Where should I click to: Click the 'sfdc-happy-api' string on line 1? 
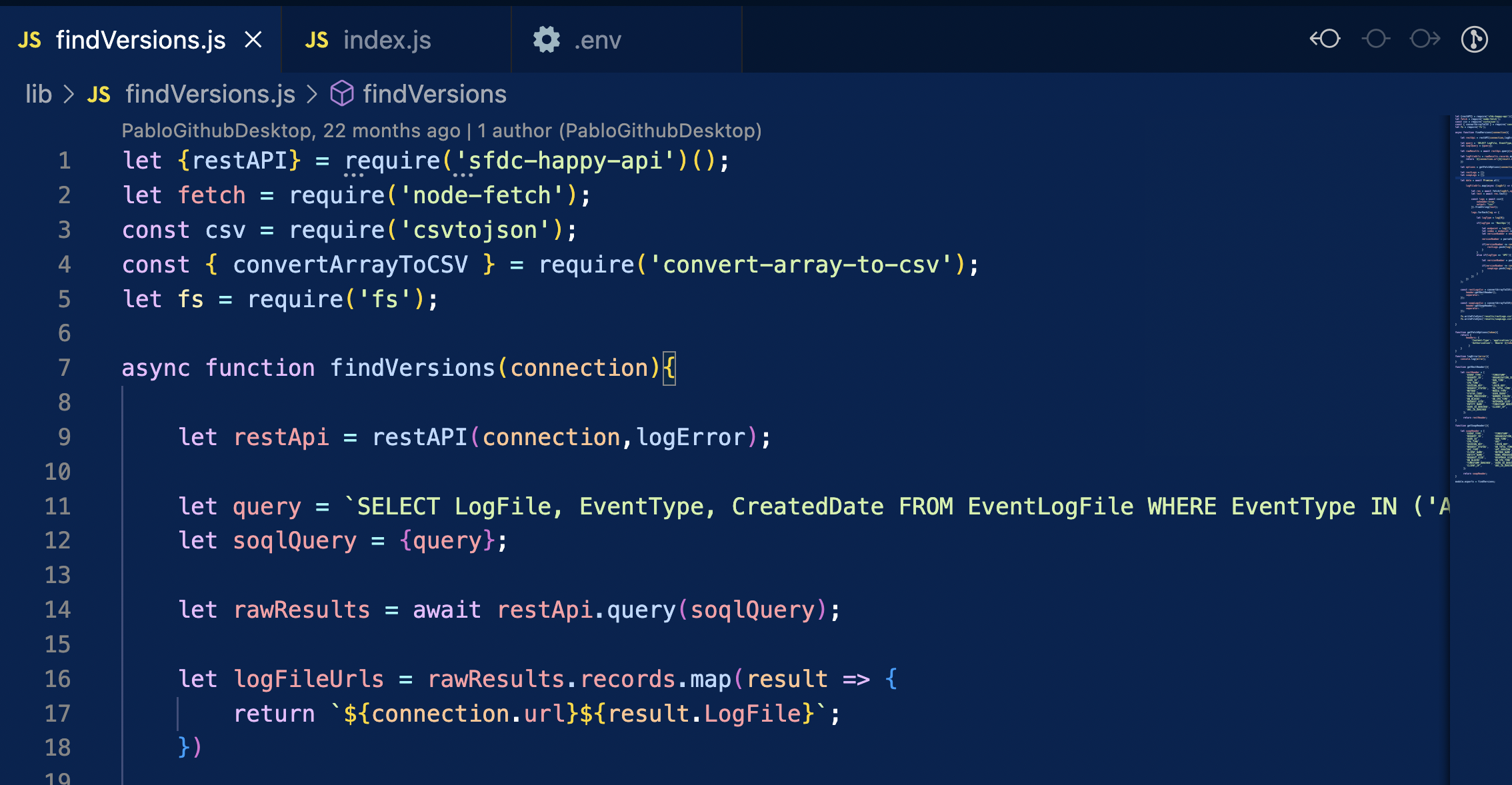(x=565, y=161)
